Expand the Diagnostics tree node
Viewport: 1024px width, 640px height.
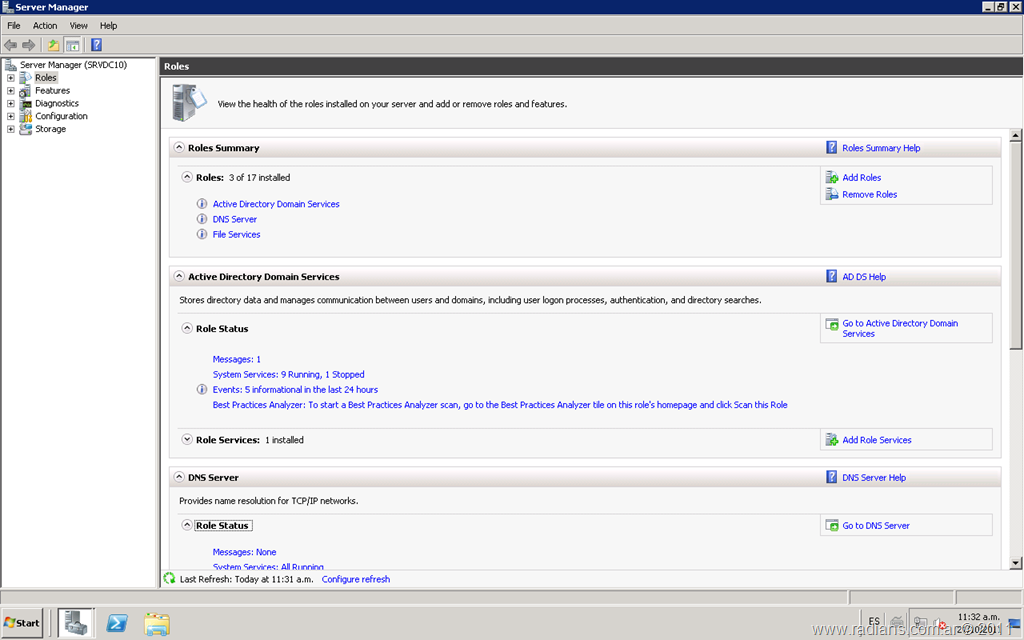click(x=11, y=104)
